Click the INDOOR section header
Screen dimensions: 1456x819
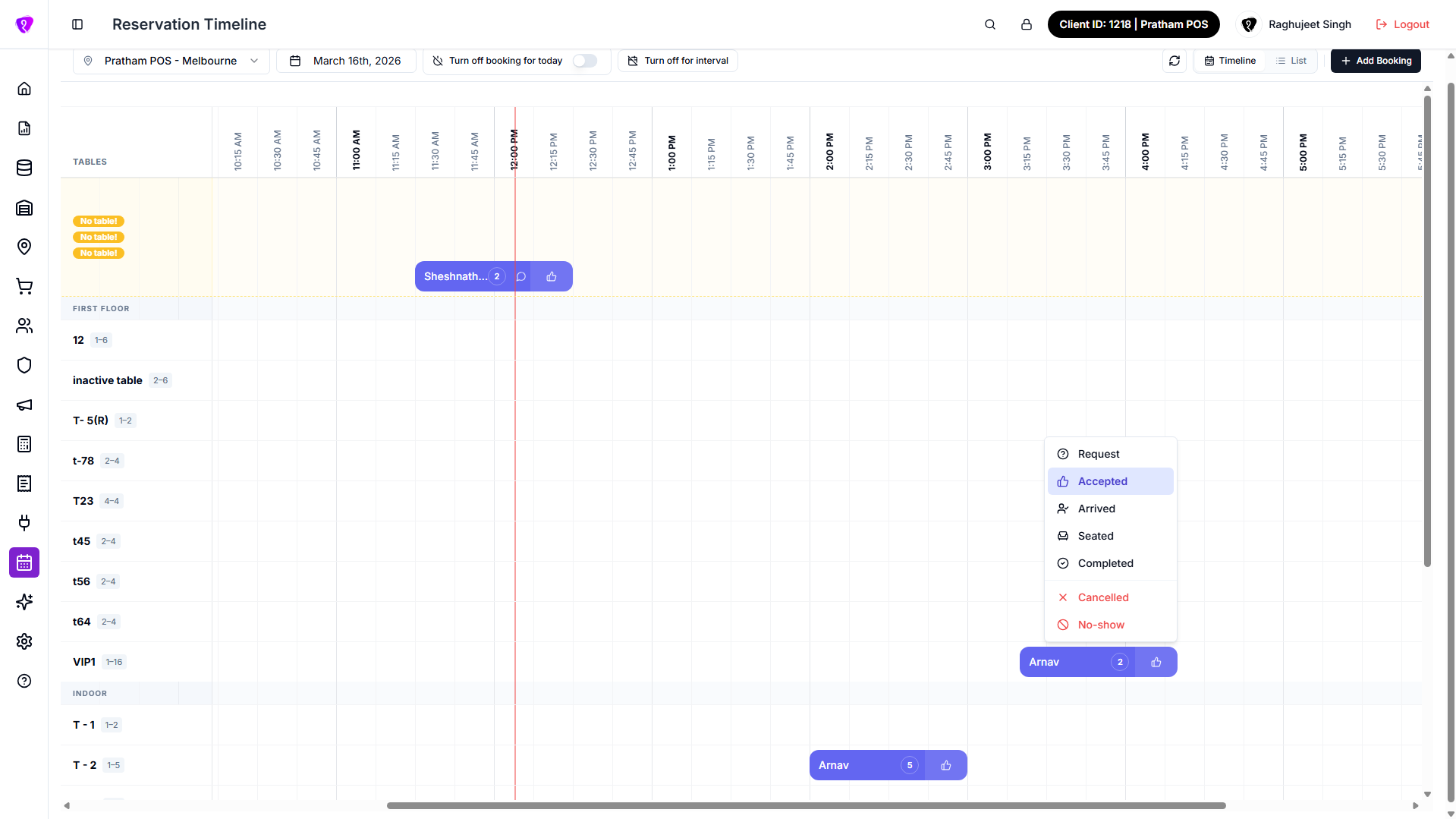click(90, 693)
